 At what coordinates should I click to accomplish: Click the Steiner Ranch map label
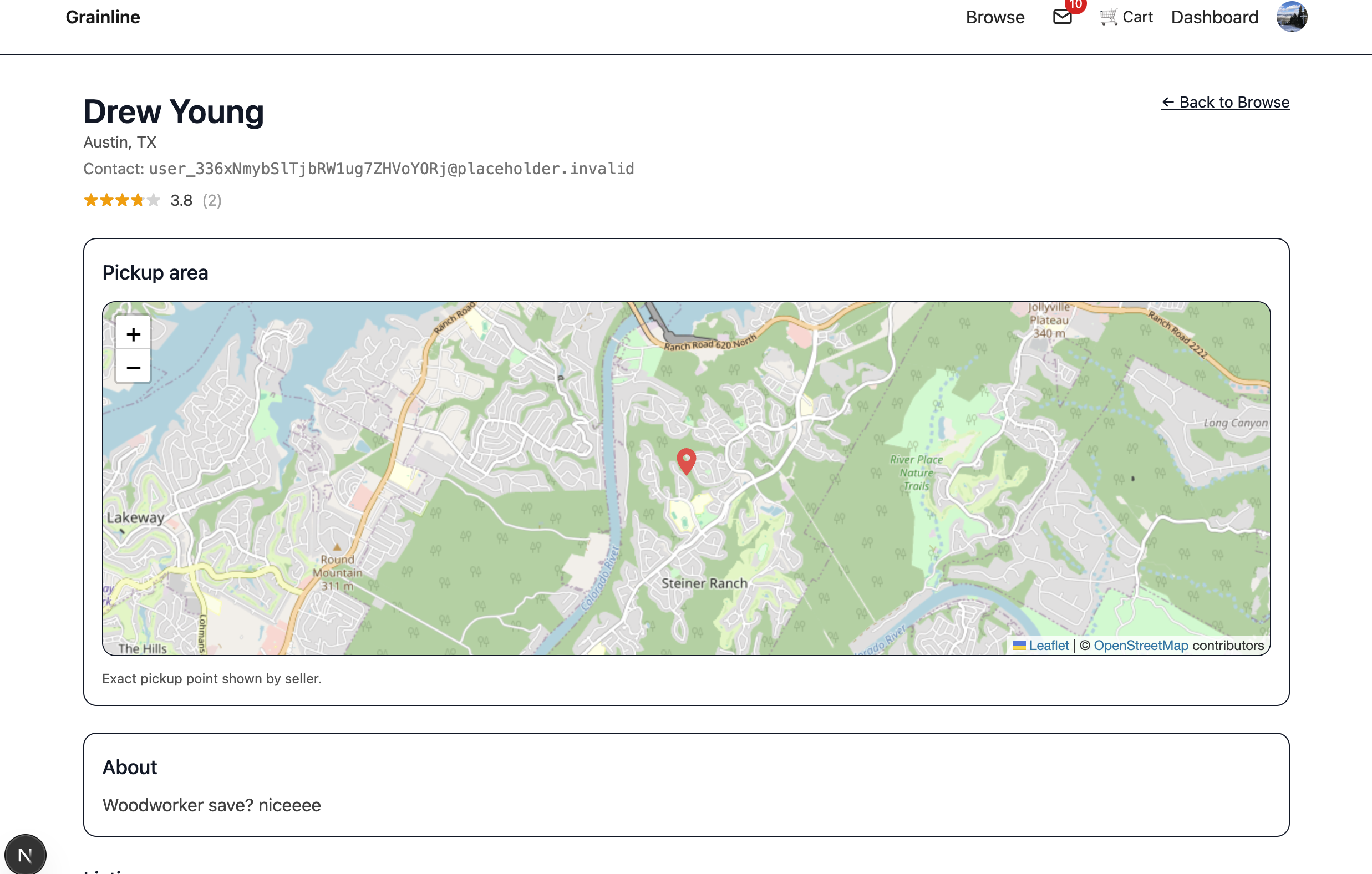pos(704,583)
